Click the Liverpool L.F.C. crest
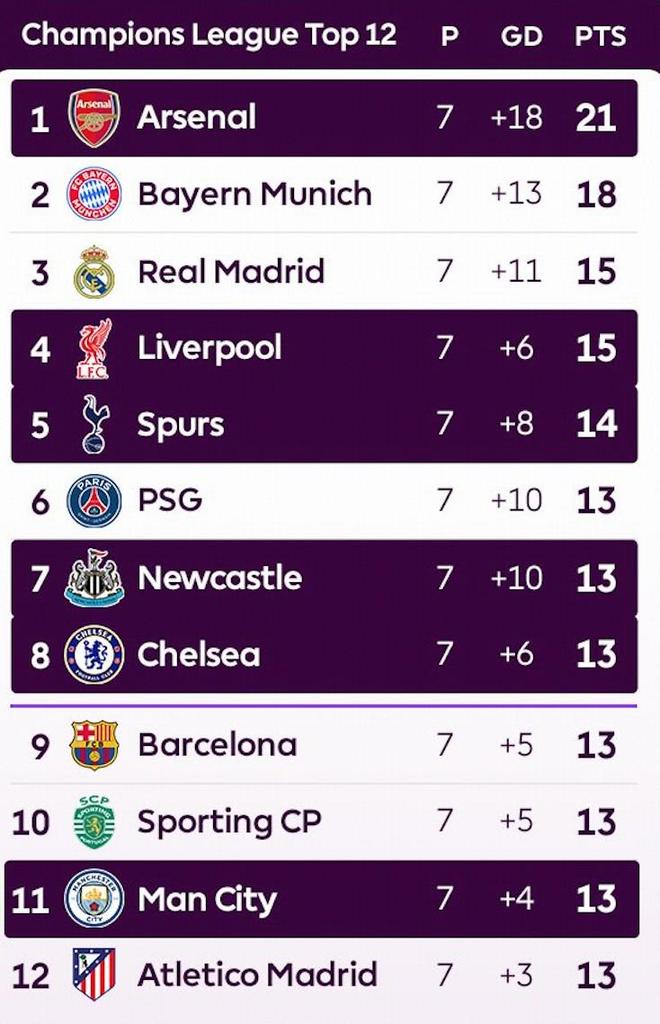The width and height of the screenshot is (660, 1024). tap(94, 348)
